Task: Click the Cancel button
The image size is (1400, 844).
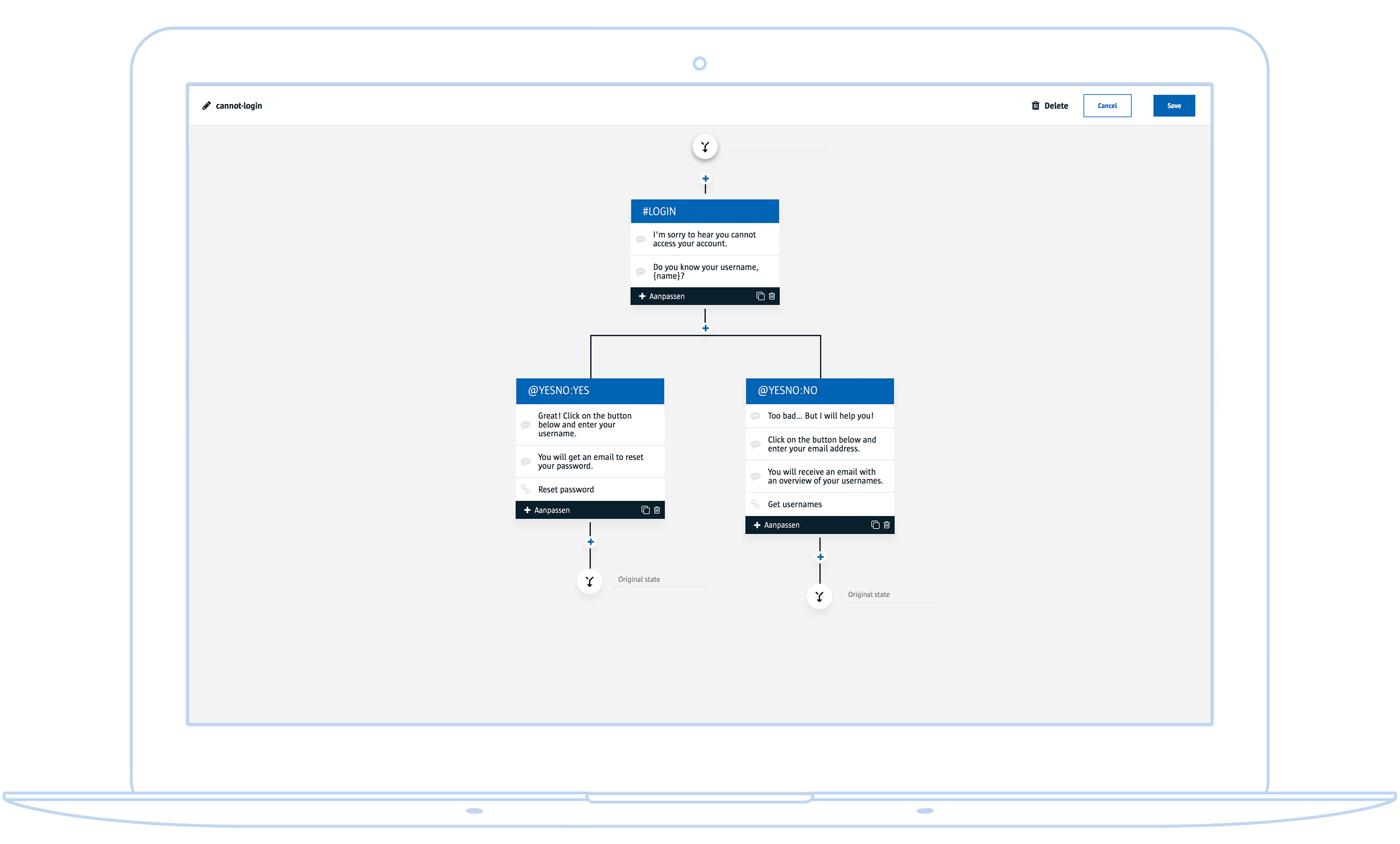Action: [1107, 105]
